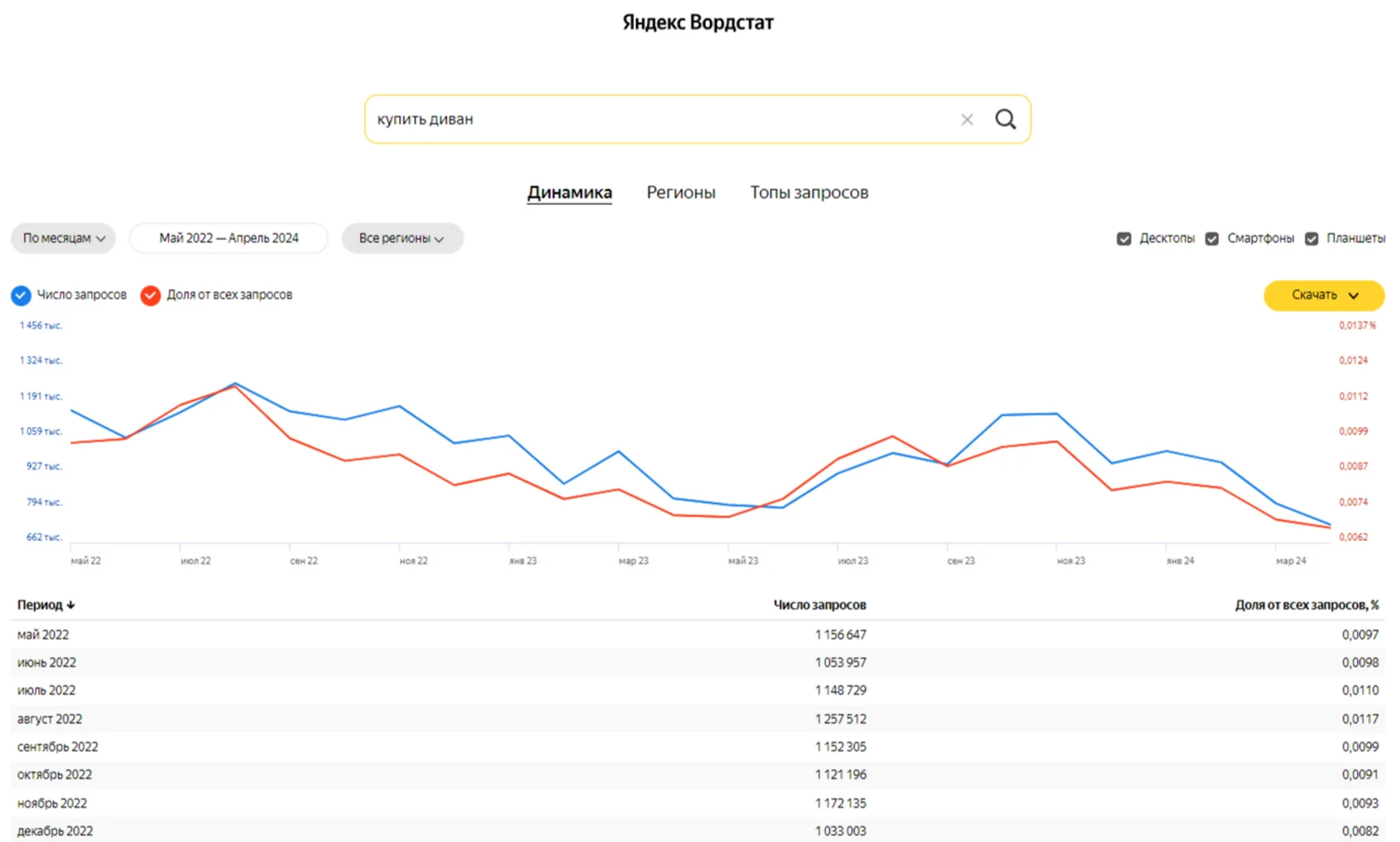Toggle the Смартфоны checkbox
The height and width of the screenshot is (842, 1400).
coord(1212,239)
